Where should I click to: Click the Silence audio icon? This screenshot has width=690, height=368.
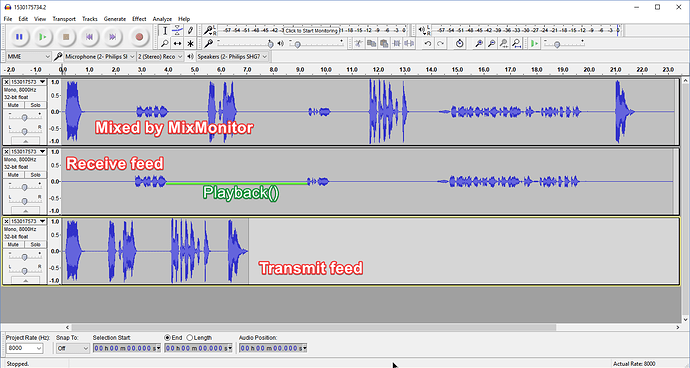409,43
